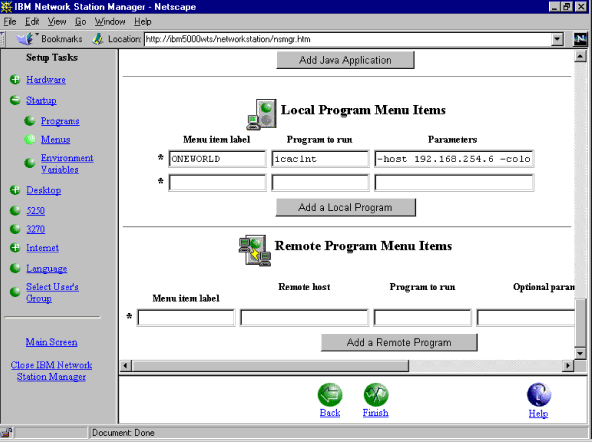Click the security lock icon in status bar
The width and height of the screenshot is (592, 442).
[x=6, y=433]
